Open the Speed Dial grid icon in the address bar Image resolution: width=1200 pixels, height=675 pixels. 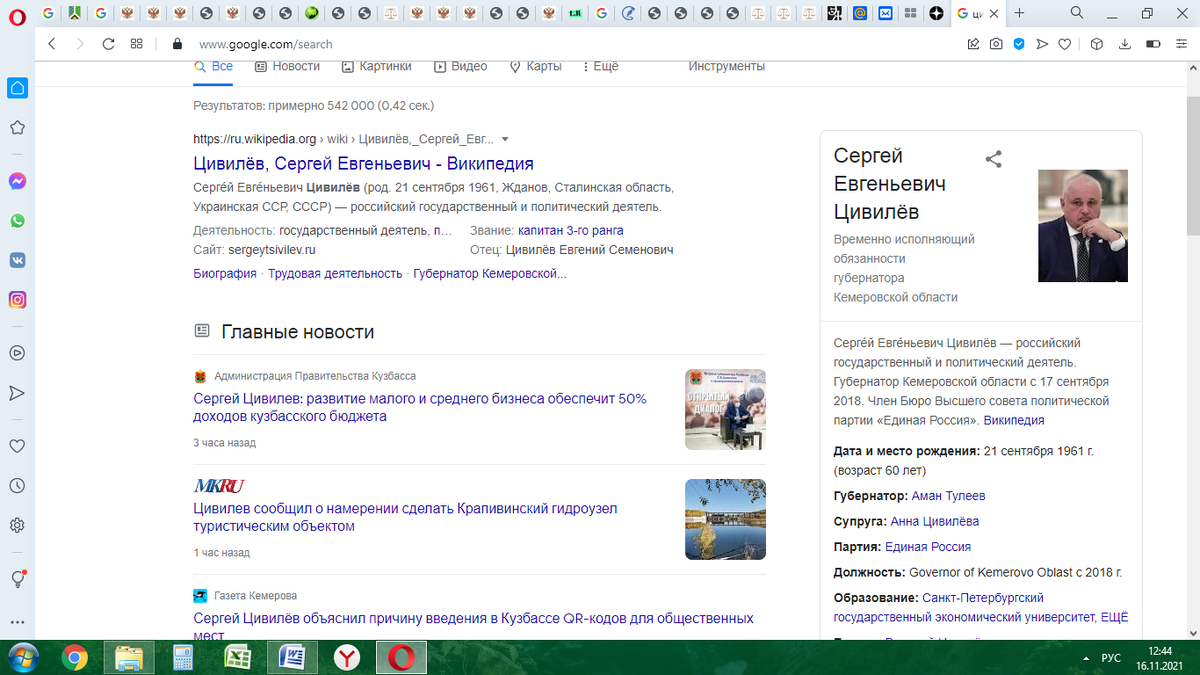click(137, 44)
